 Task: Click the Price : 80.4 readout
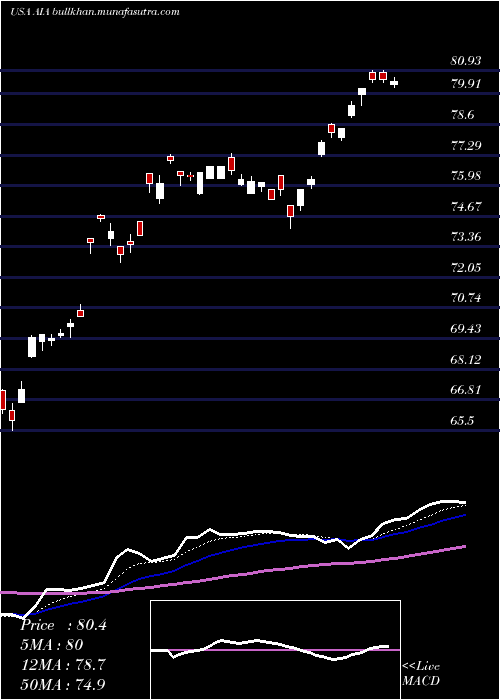point(63,625)
